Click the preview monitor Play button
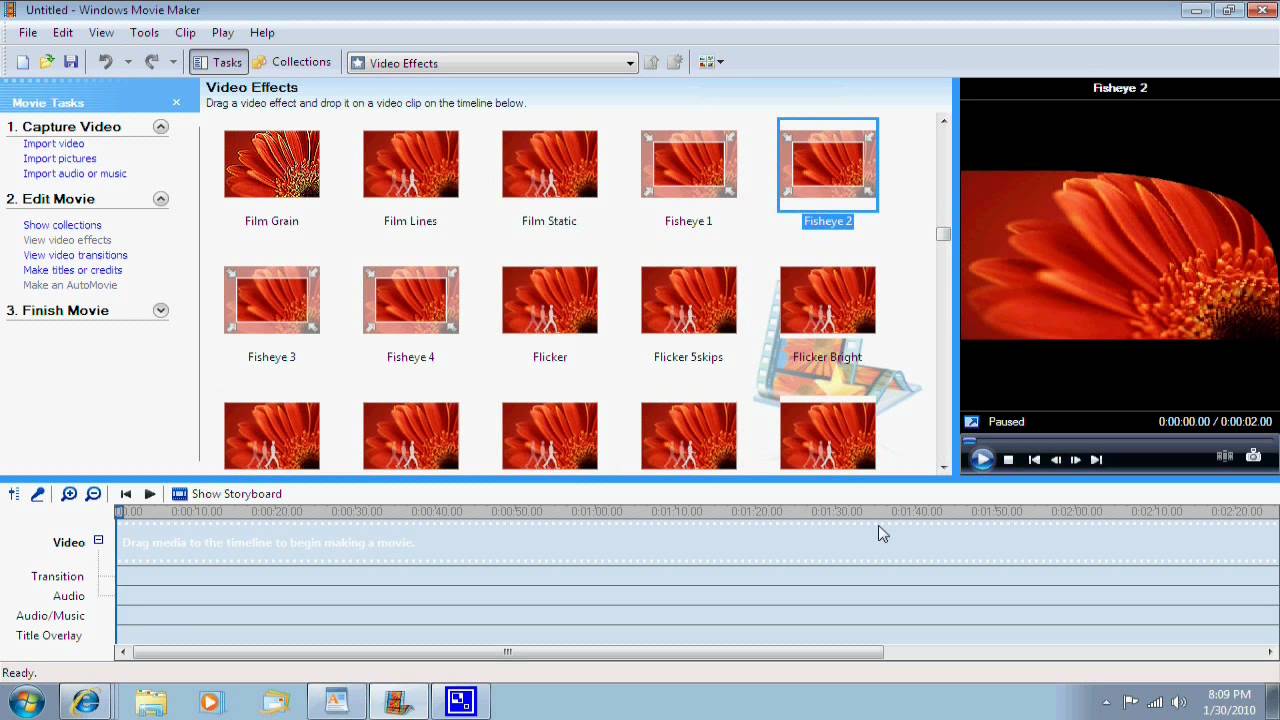Screen dimensions: 1280x720 tap(982, 459)
